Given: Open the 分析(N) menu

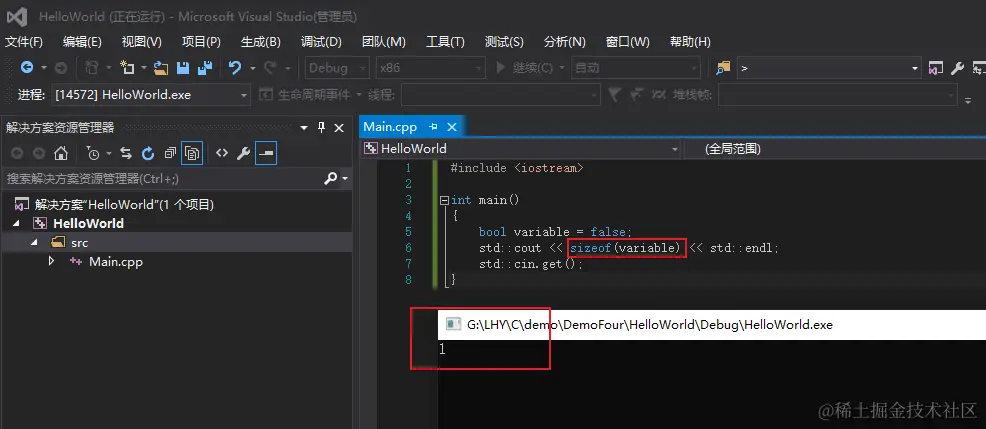Looking at the screenshot, I should pyautogui.click(x=565, y=42).
